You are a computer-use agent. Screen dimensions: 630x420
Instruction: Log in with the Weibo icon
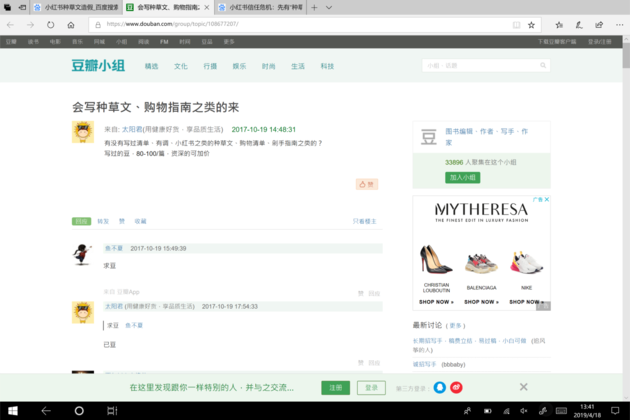(x=456, y=387)
